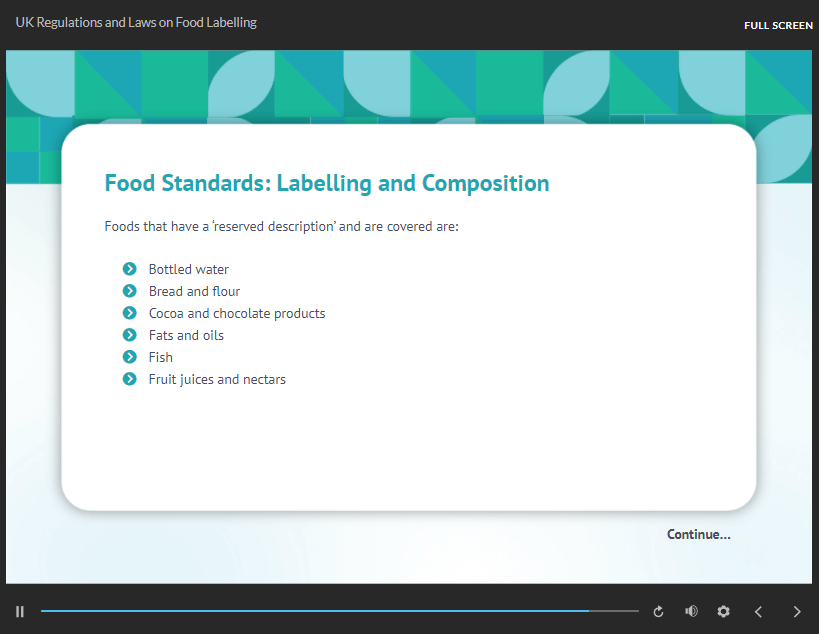Click the Continue... link
Viewport: 819px width, 634px height.
[x=698, y=534]
